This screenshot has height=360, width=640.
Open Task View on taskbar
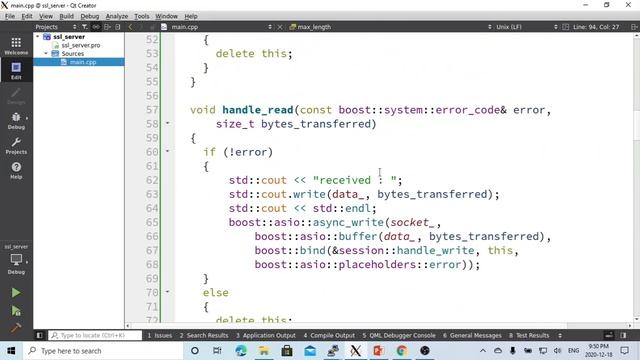pyautogui.click(x=218, y=351)
